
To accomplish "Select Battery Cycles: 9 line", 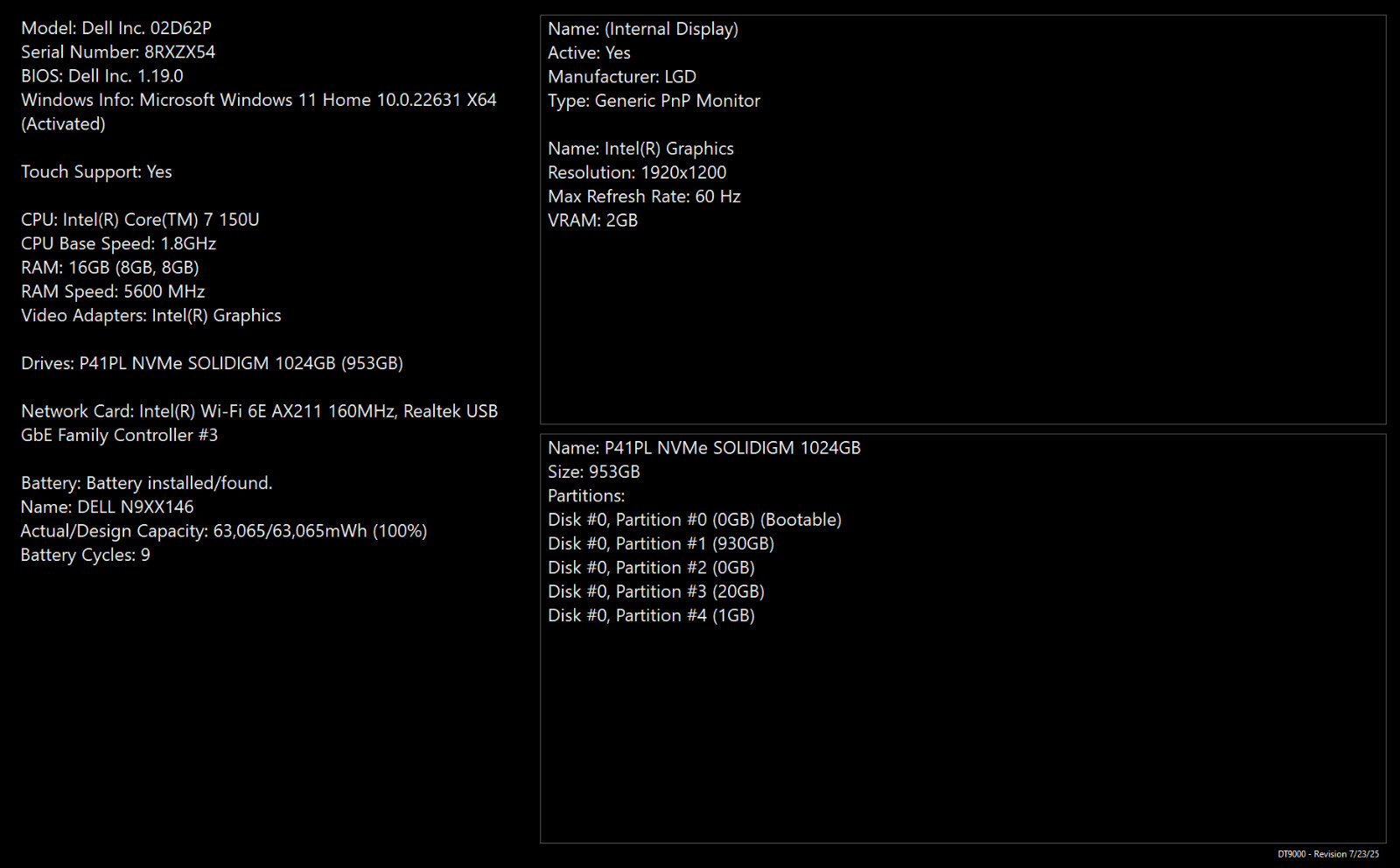I will tap(86, 555).
